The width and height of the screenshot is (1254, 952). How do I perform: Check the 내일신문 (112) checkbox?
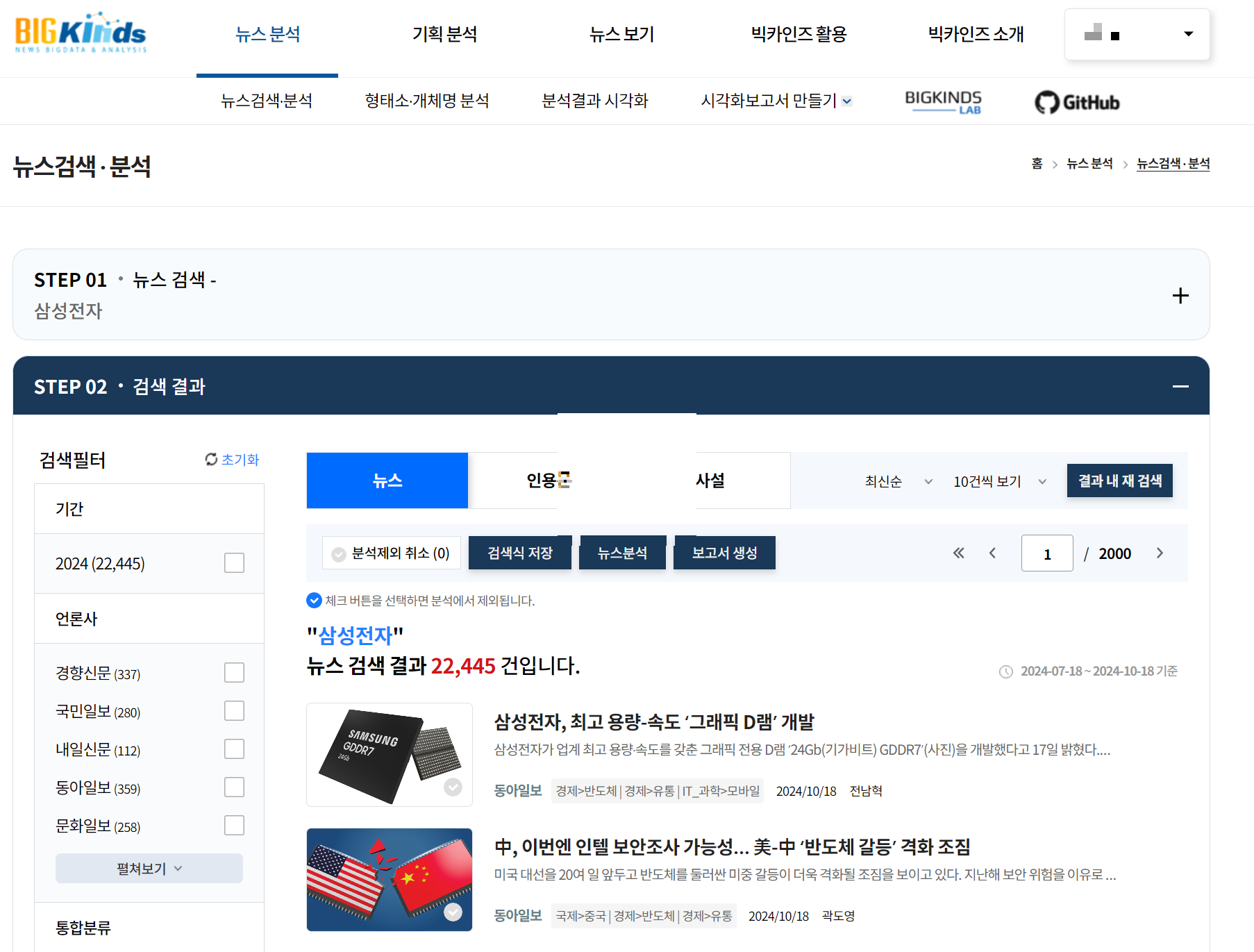point(234,749)
